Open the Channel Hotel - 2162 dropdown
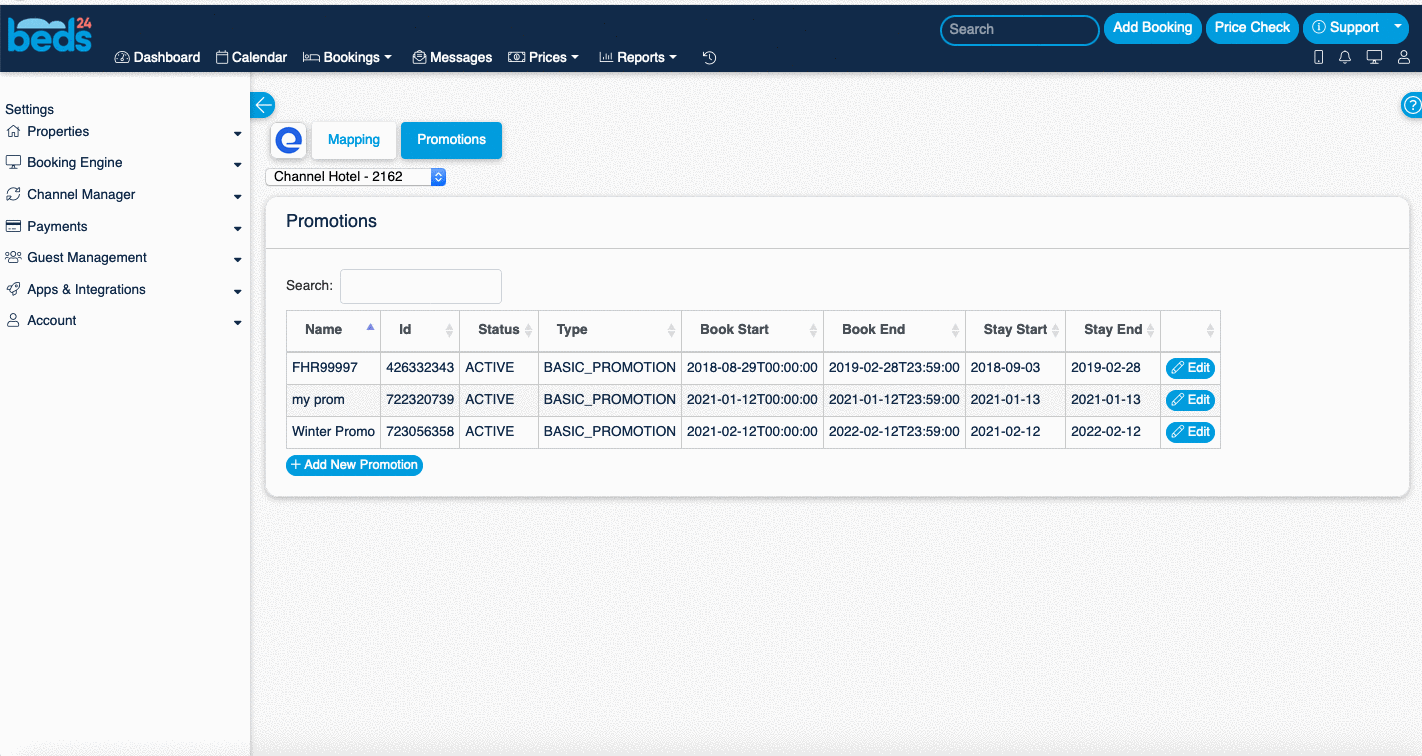The height and width of the screenshot is (756, 1422). pos(355,177)
